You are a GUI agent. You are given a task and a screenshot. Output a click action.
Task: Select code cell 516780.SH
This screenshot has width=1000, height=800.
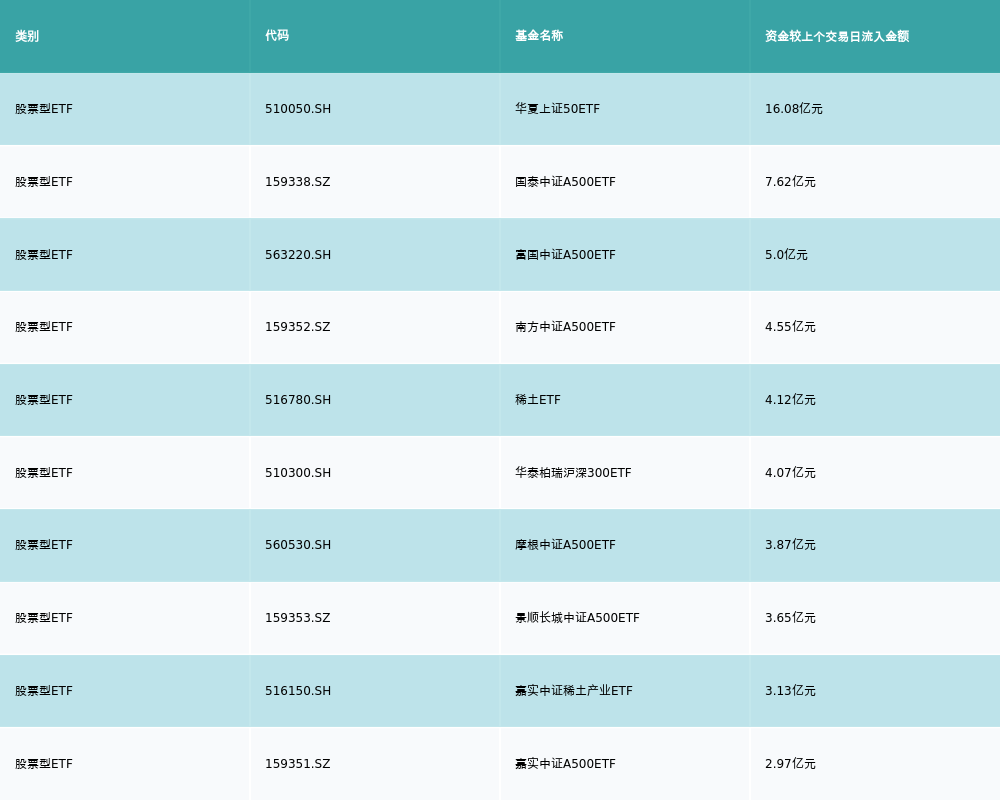tap(298, 399)
